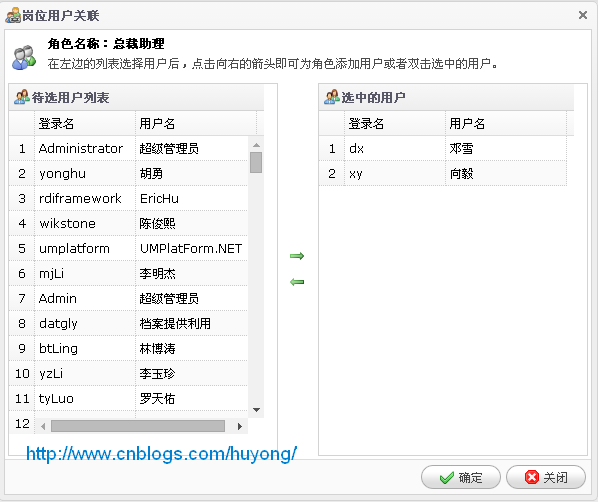Click the horizontal scrollbar thumb
598x502 pixels.
point(138,426)
